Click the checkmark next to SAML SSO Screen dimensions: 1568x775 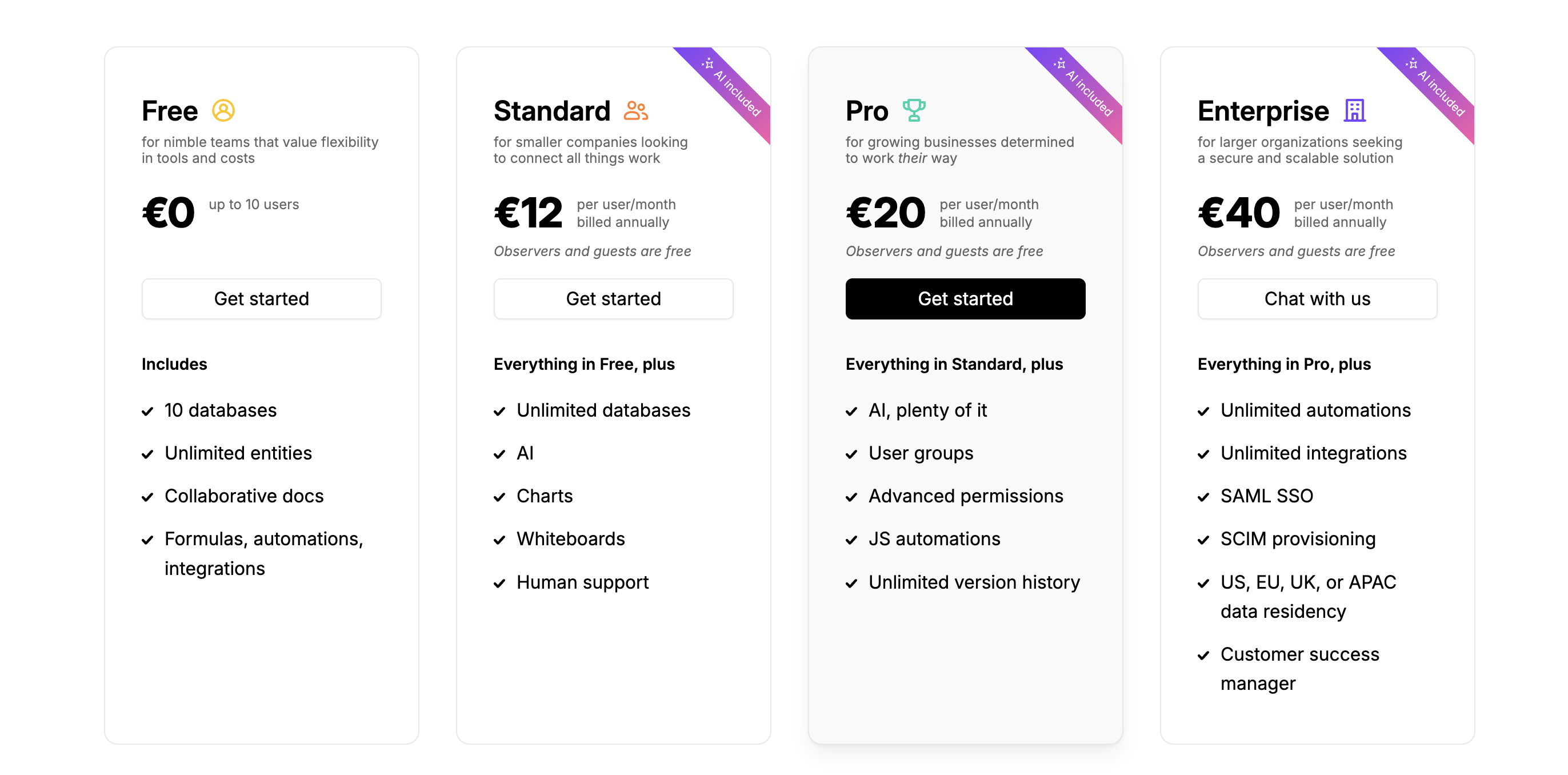coord(1203,497)
